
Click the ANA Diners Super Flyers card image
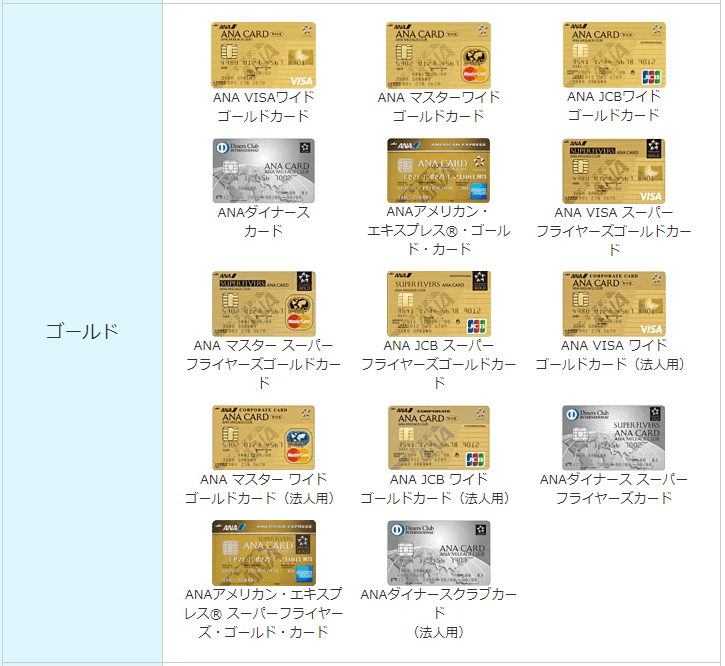click(x=613, y=437)
